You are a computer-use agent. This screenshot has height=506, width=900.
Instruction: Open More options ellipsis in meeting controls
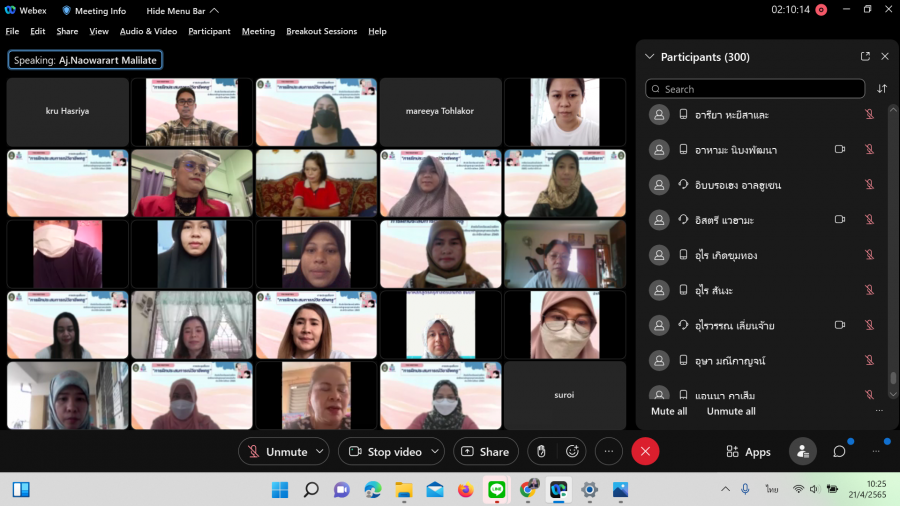pos(608,452)
